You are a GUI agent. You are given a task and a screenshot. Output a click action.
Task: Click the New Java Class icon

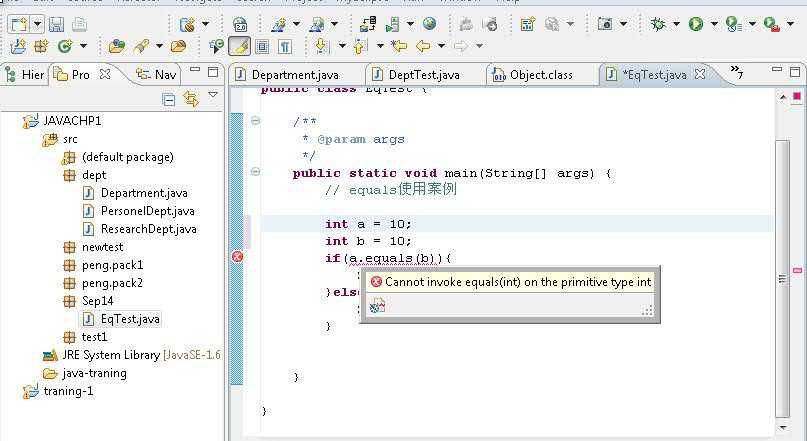pos(65,46)
